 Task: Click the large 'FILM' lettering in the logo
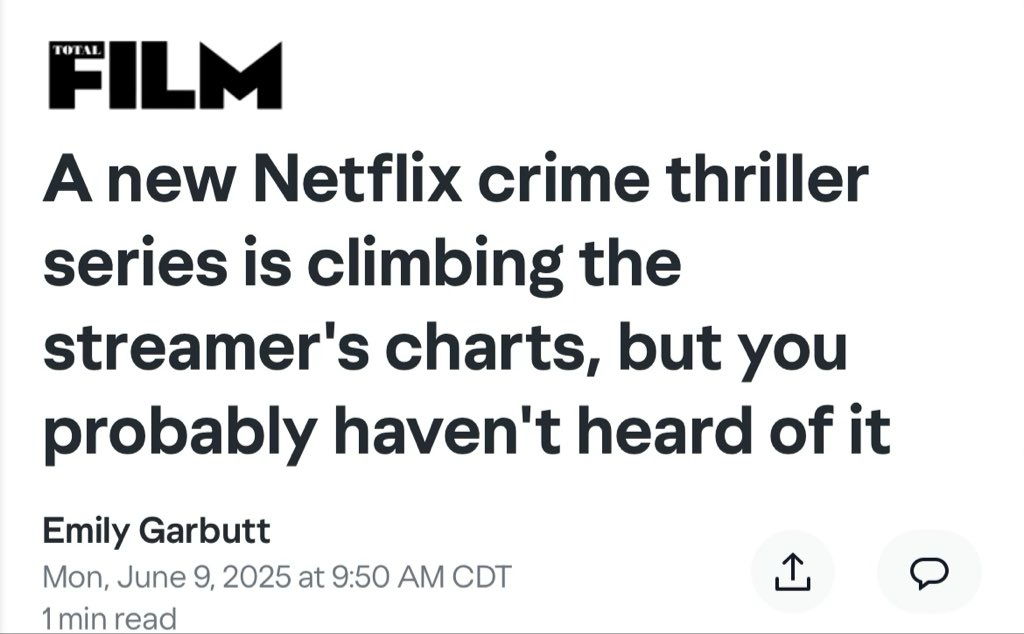pyautogui.click(x=180, y=78)
